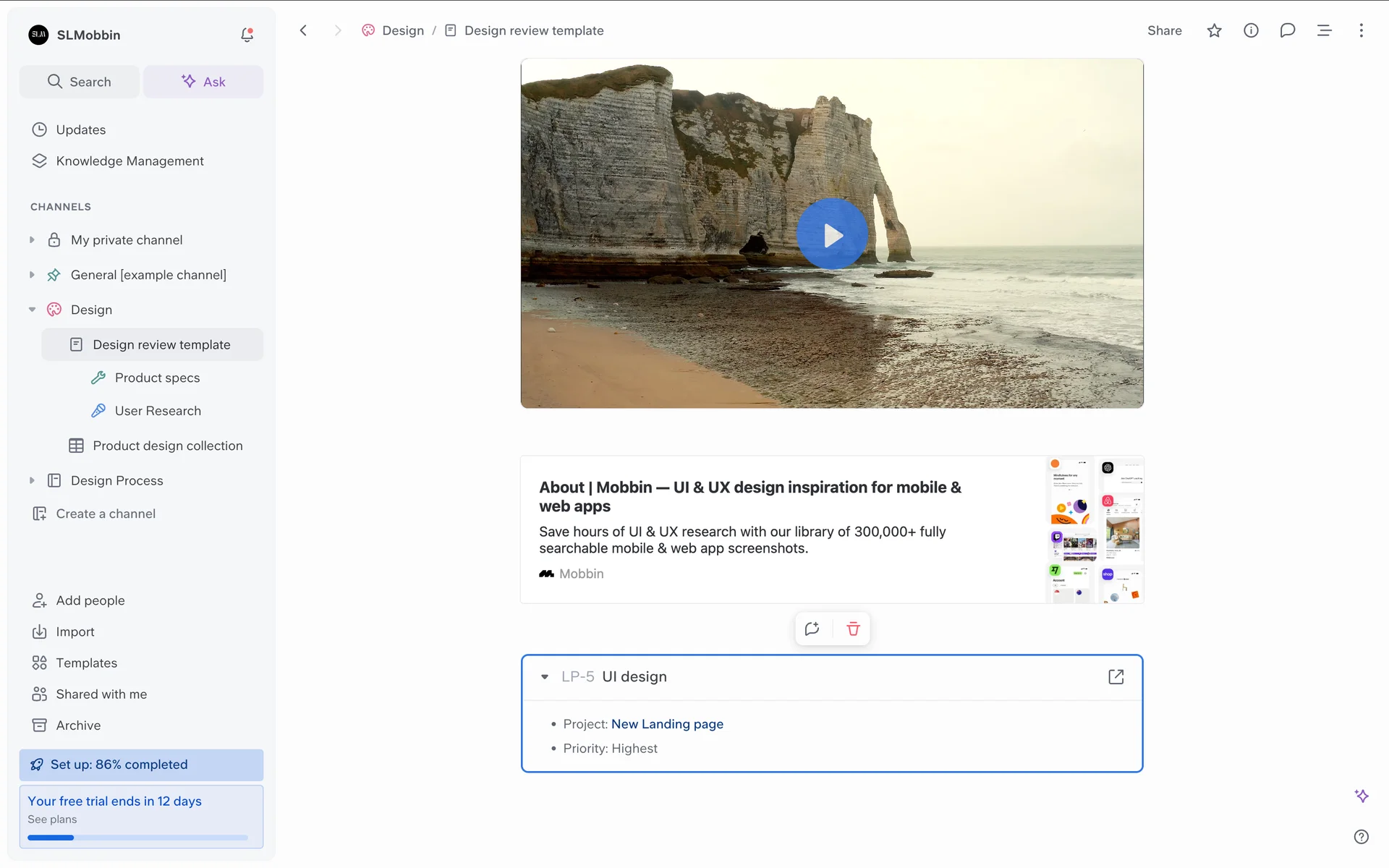Open the three-dot more options menu
The width and height of the screenshot is (1389, 868).
click(x=1361, y=30)
